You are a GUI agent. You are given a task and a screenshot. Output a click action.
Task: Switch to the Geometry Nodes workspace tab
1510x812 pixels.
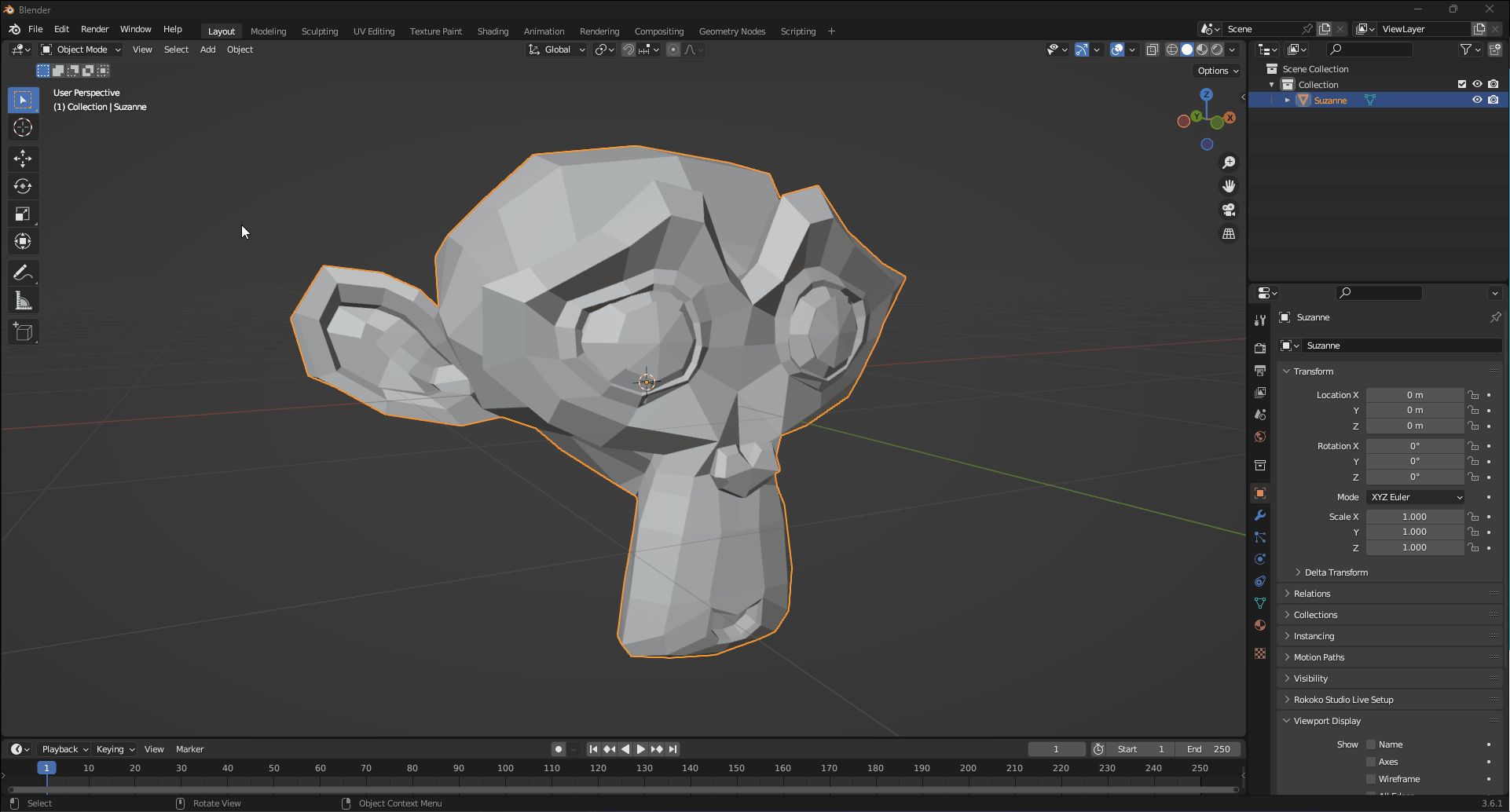(731, 31)
